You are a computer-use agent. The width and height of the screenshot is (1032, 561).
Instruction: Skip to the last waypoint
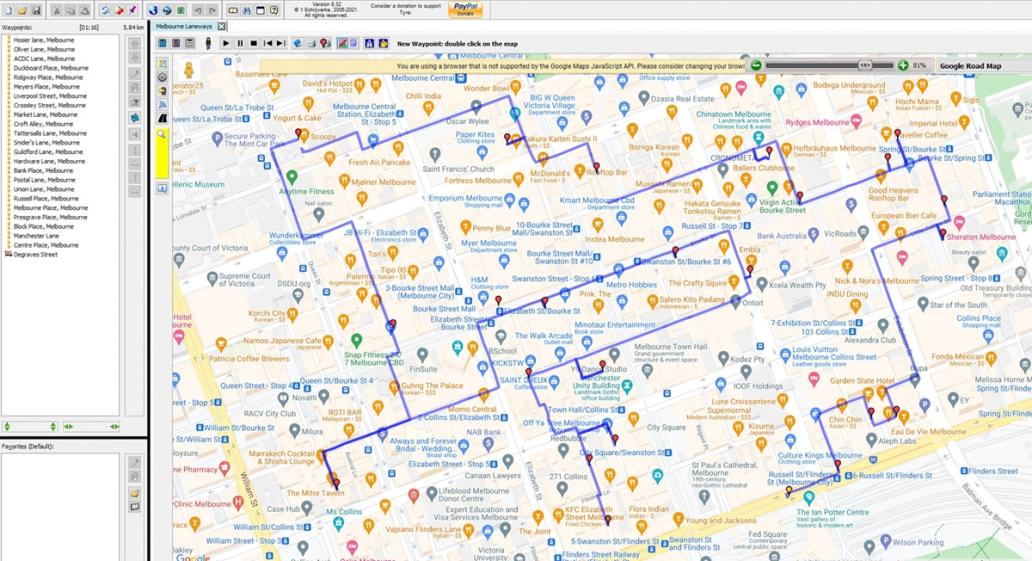tap(281, 43)
